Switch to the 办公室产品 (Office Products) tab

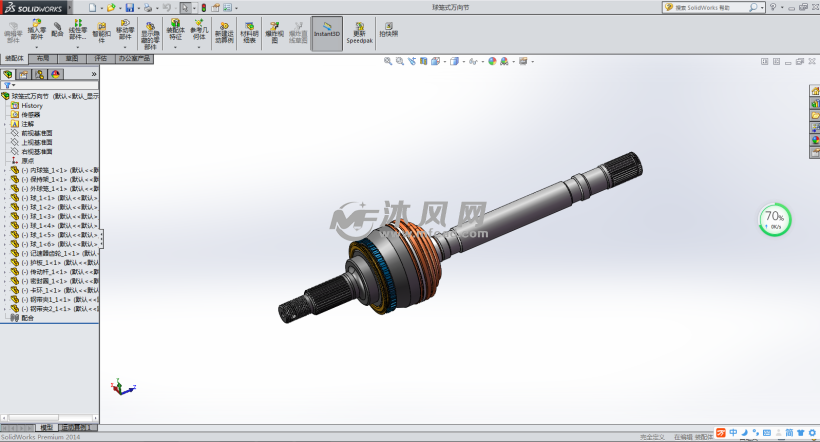click(134, 59)
